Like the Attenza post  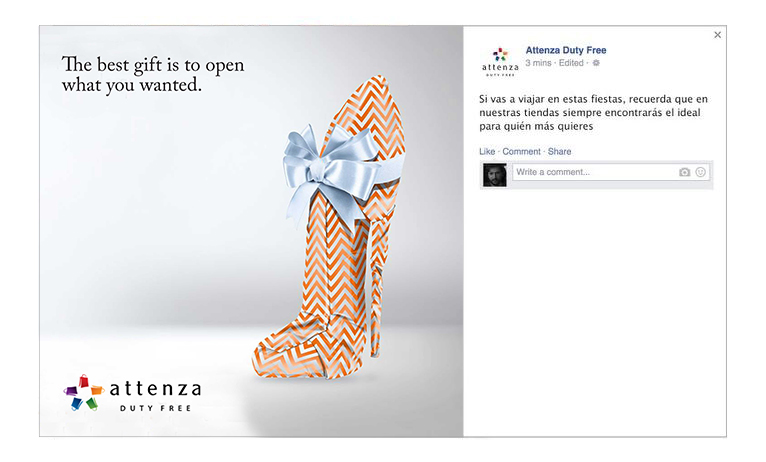point(487,151)
